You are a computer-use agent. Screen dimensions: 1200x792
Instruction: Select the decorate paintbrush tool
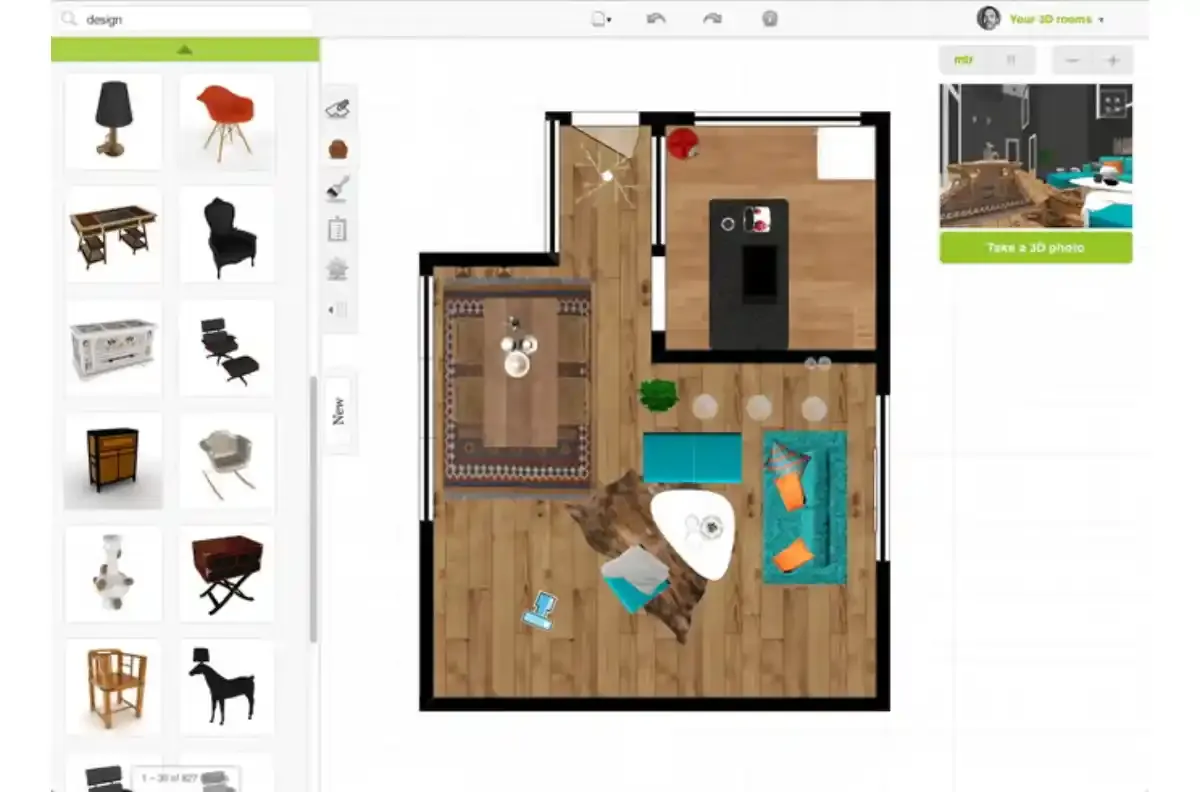click(337, 188)
